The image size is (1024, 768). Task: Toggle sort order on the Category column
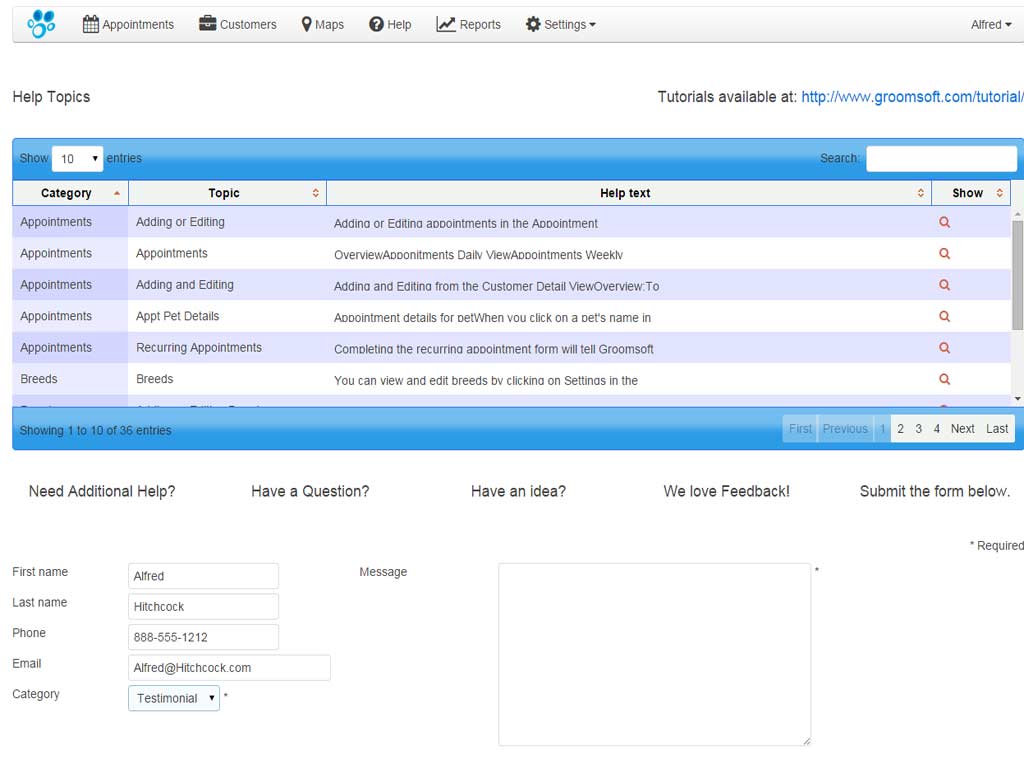pos(66,192)
